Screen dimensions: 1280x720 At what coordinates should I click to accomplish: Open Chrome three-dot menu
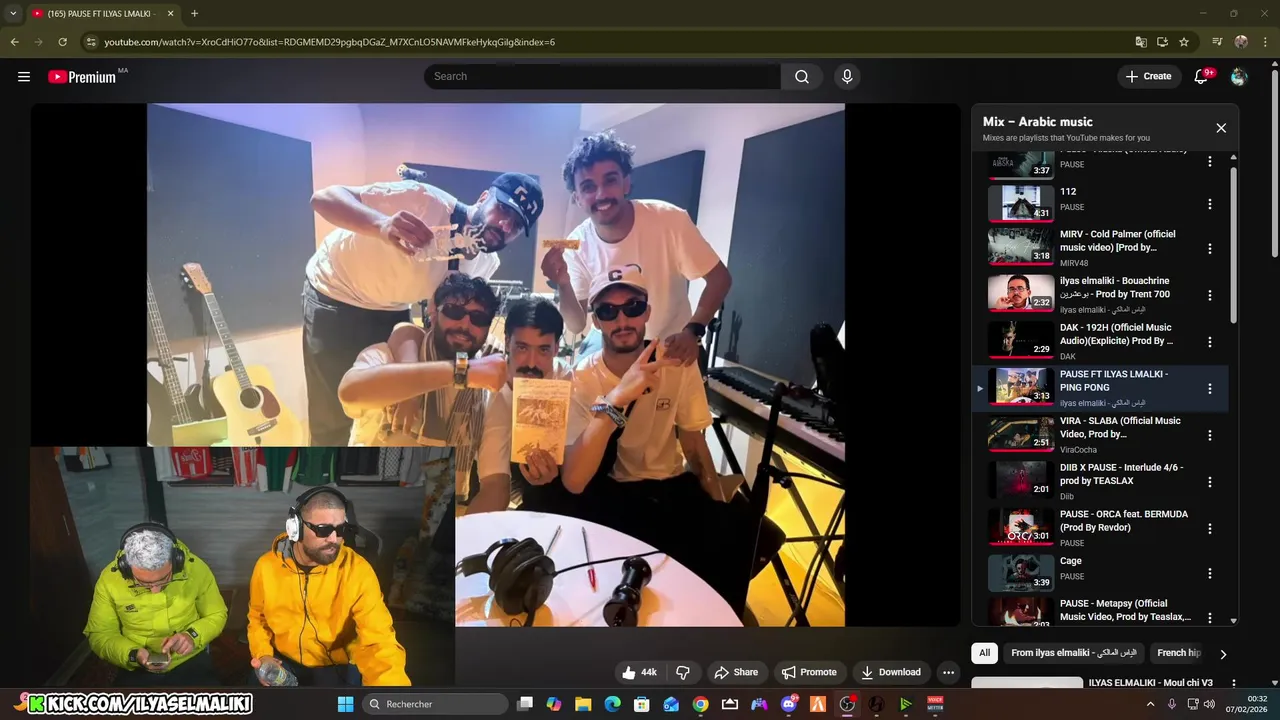[1266, 42]
